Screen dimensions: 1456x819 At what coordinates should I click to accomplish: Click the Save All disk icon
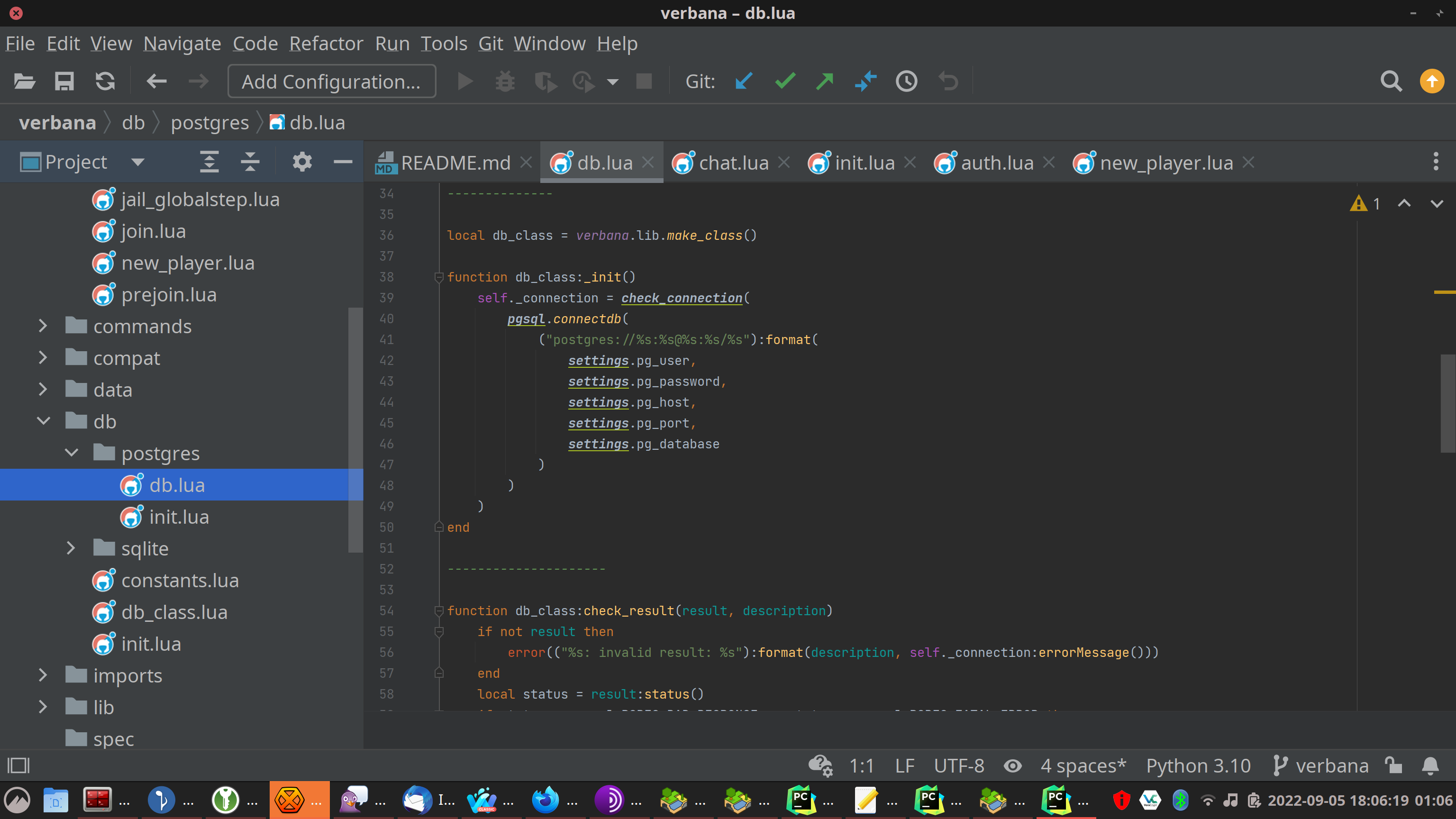(64, 82)
